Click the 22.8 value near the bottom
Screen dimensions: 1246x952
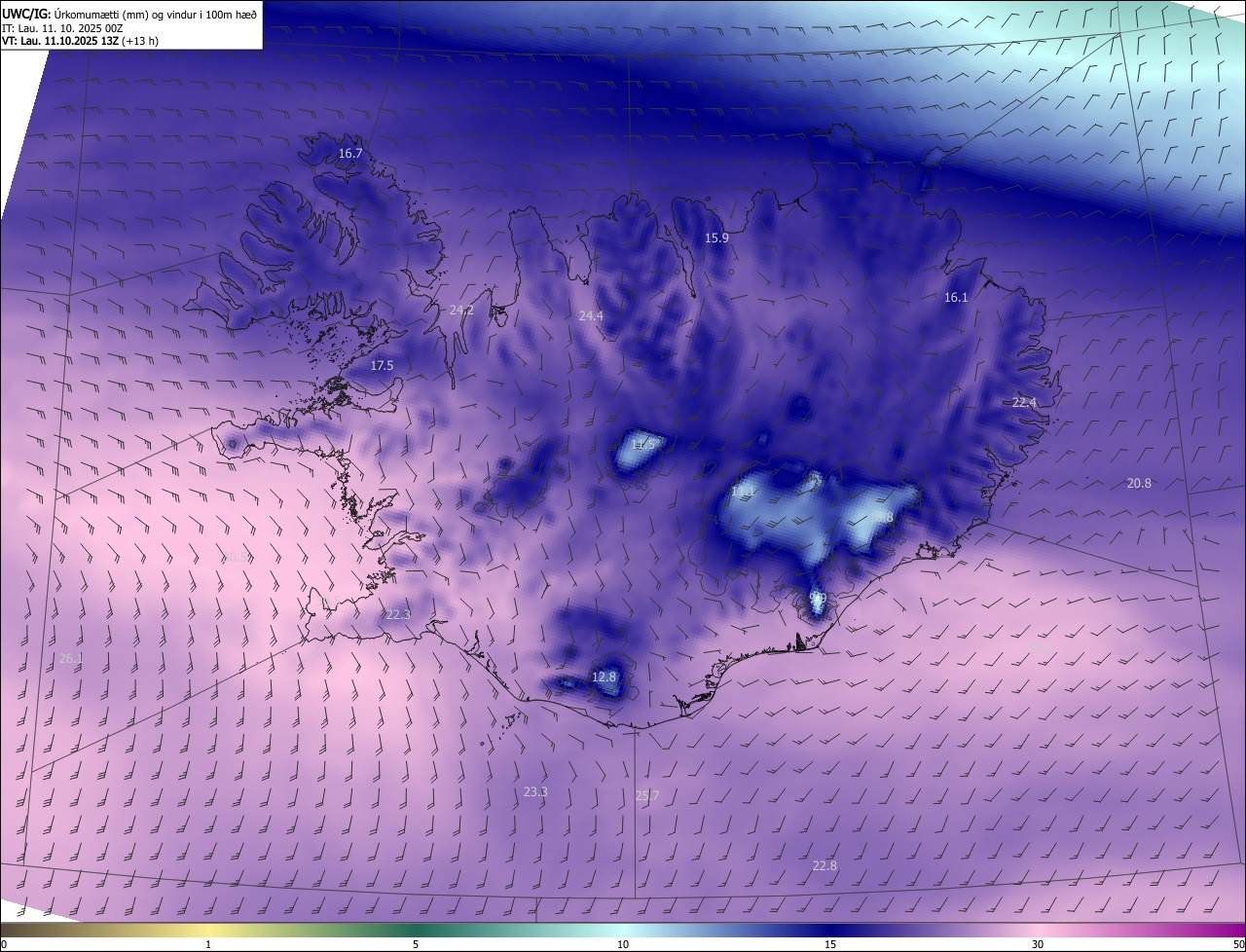tap(825, 866)
